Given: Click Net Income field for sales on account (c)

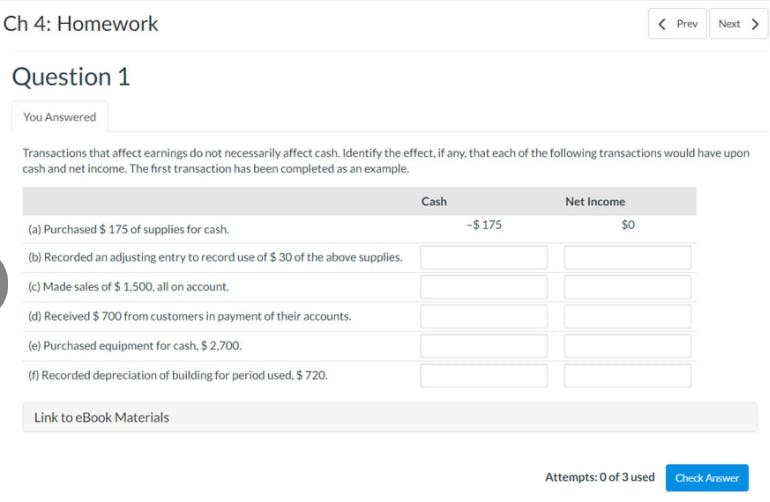Looking at the screenshot, I should click(627, 287).
